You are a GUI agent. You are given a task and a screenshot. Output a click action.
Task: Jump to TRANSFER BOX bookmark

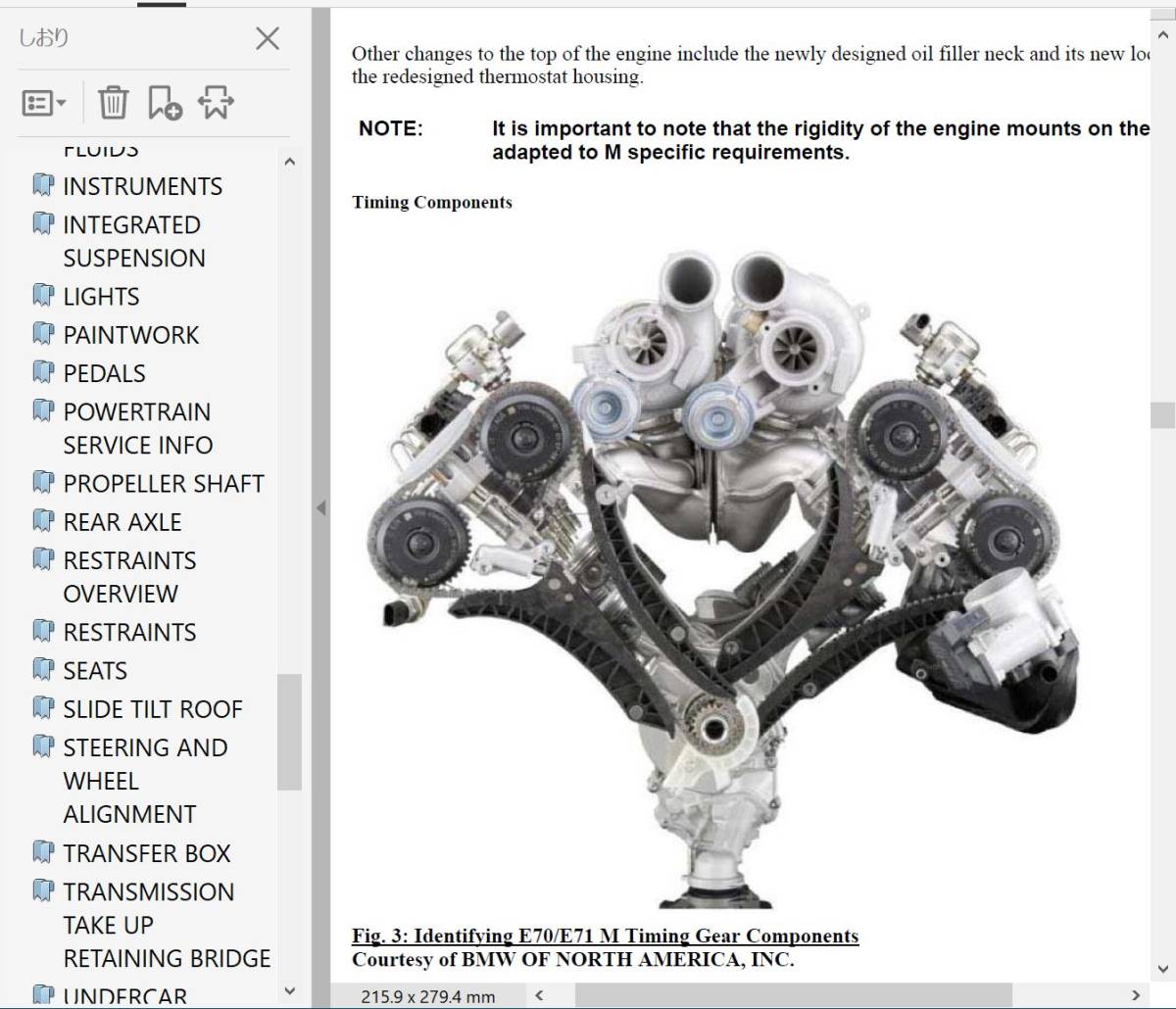pos(146,853)
